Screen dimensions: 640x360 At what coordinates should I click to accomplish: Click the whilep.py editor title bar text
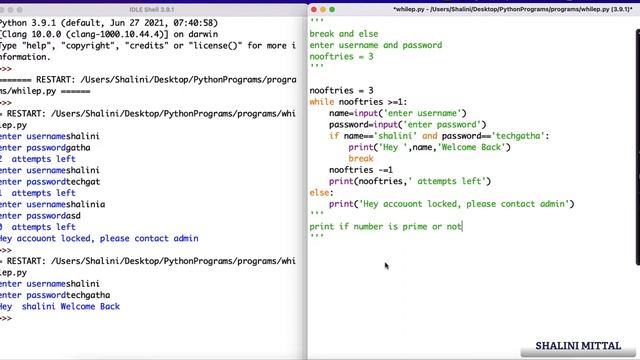click(x=513, y=9)
